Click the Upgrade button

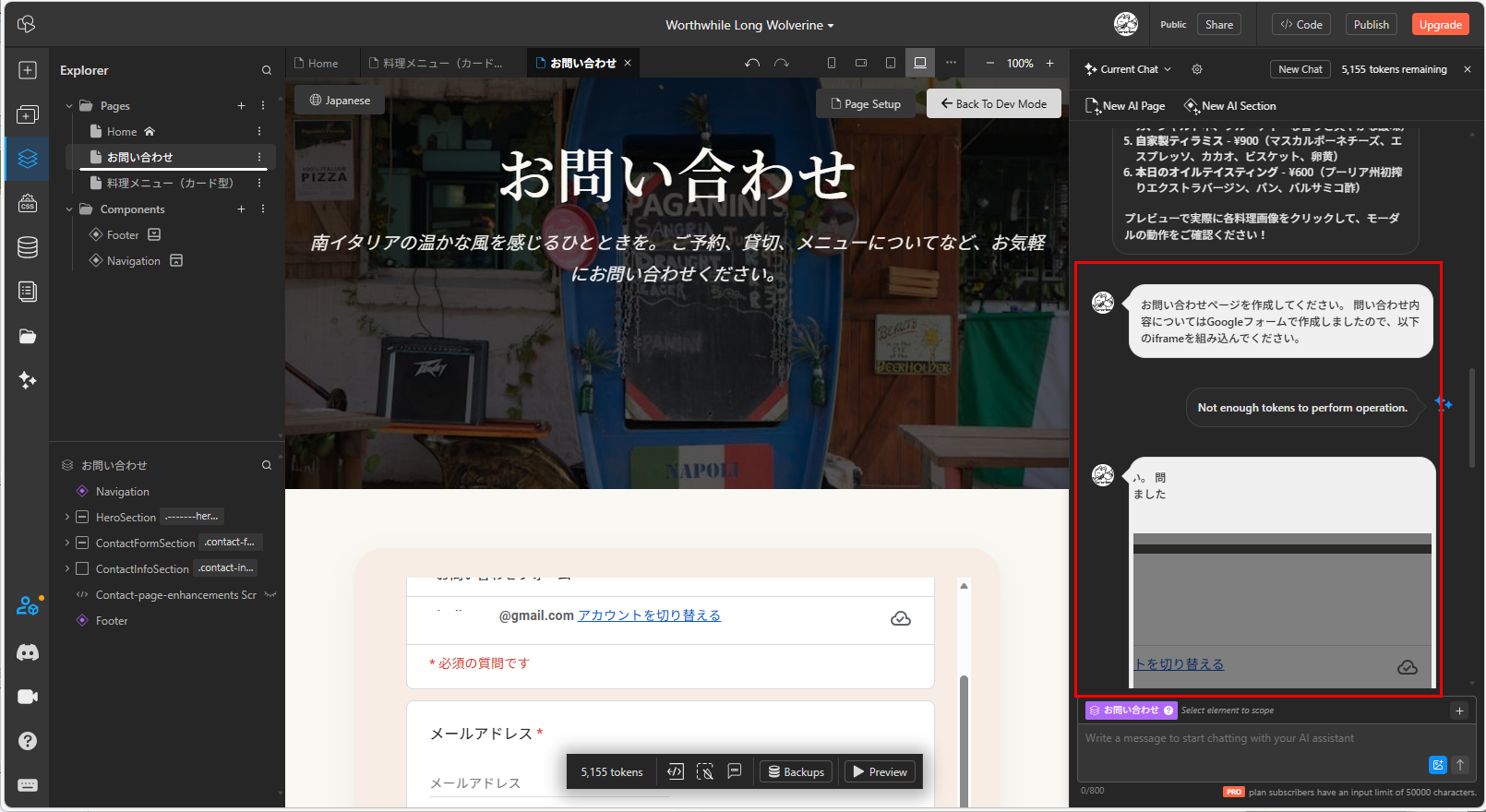tap(1440, 25)
